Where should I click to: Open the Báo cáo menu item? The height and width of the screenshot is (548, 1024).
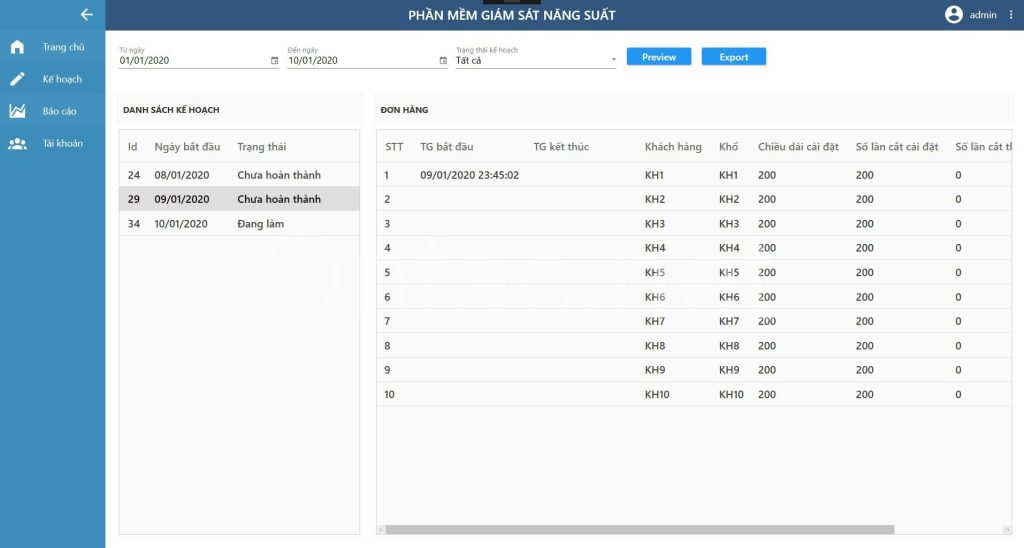pyautogui.click(x=60, y=111)
